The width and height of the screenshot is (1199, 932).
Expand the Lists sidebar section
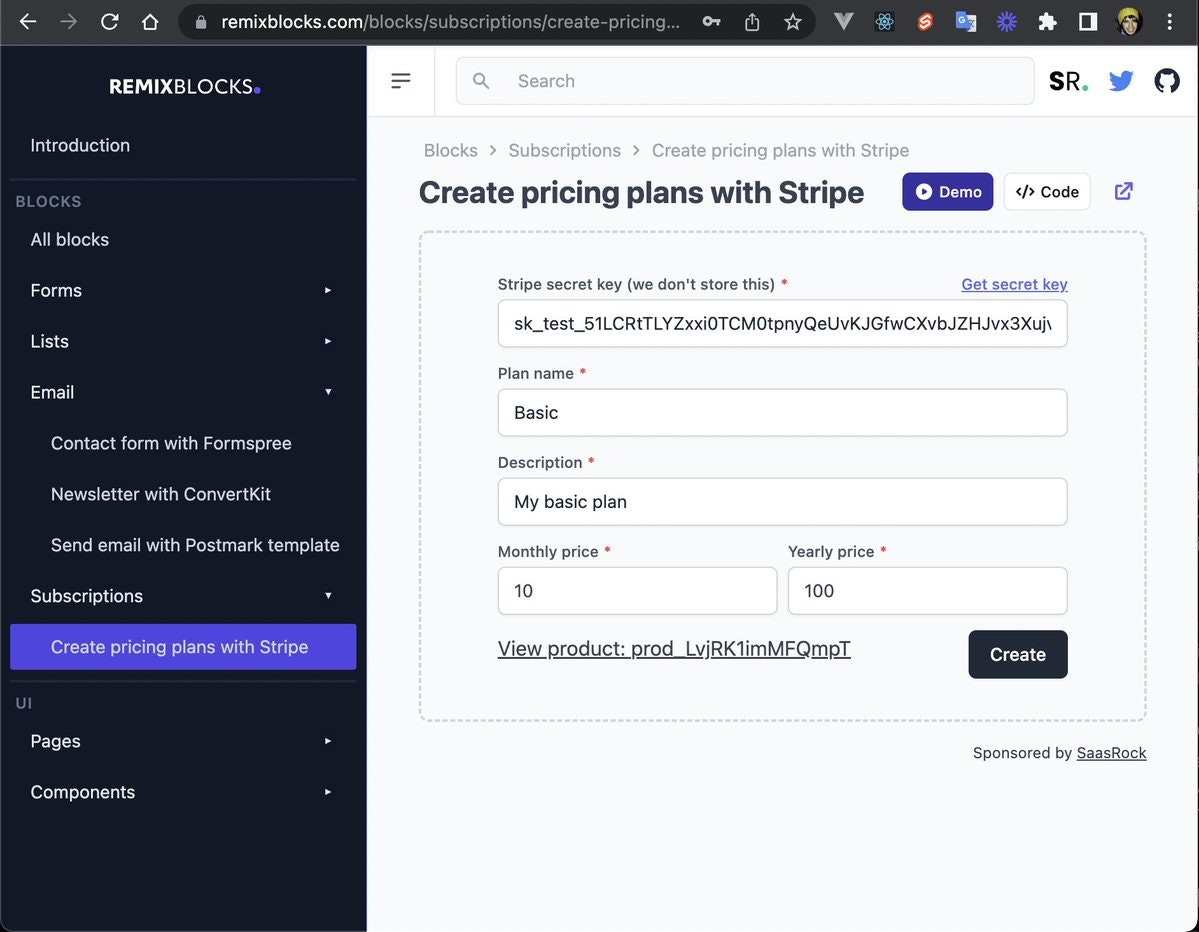(x=183, y=341)
